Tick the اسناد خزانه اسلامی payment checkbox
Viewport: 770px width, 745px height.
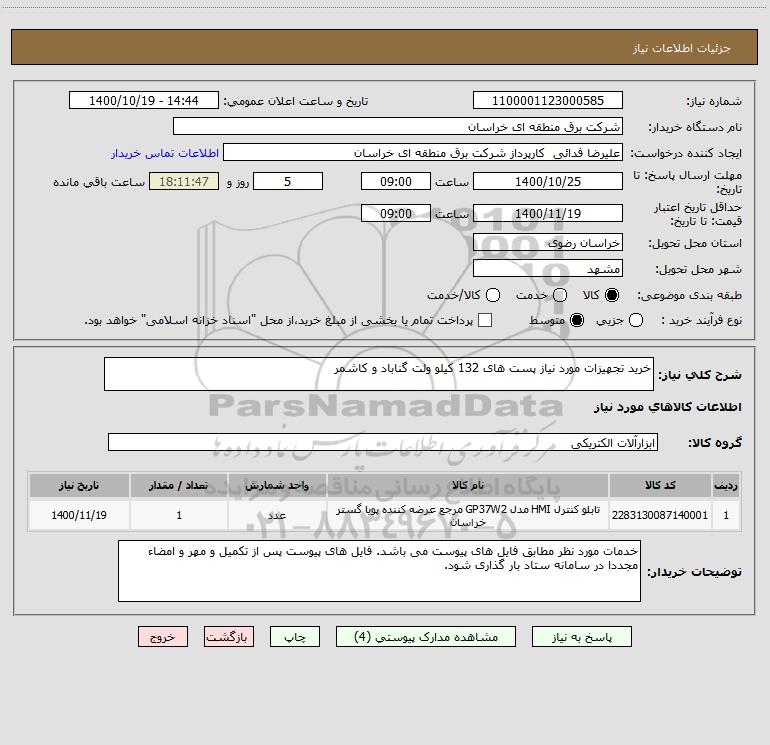(485, 320)
